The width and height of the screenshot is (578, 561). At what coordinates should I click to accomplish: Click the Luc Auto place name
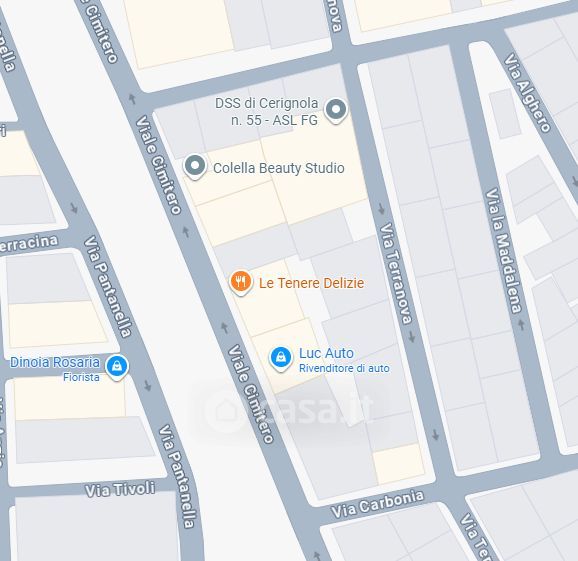pyautogui.click(x=326, y=353)
